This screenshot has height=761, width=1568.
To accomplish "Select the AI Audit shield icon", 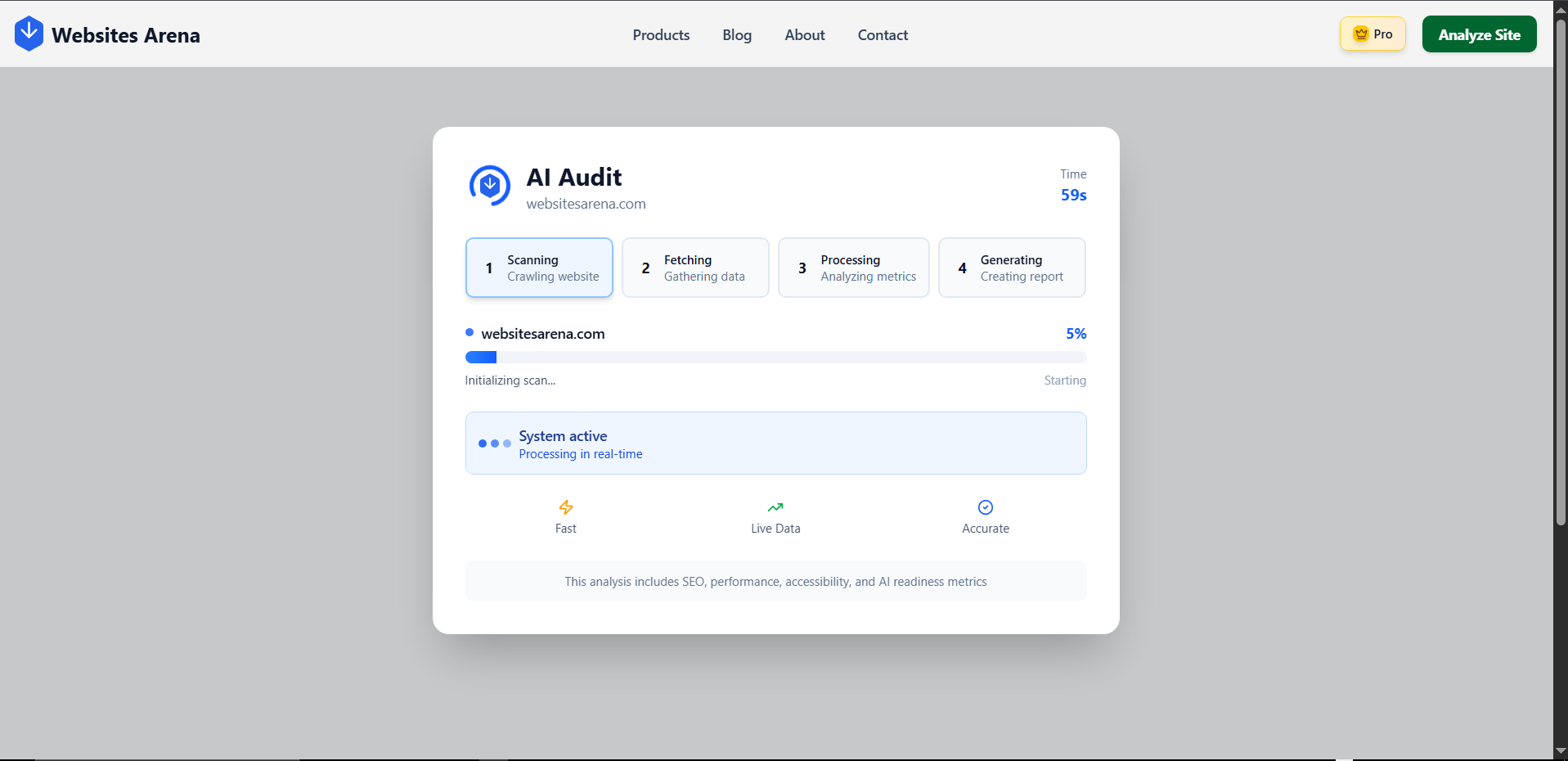I will click(489, 185).
